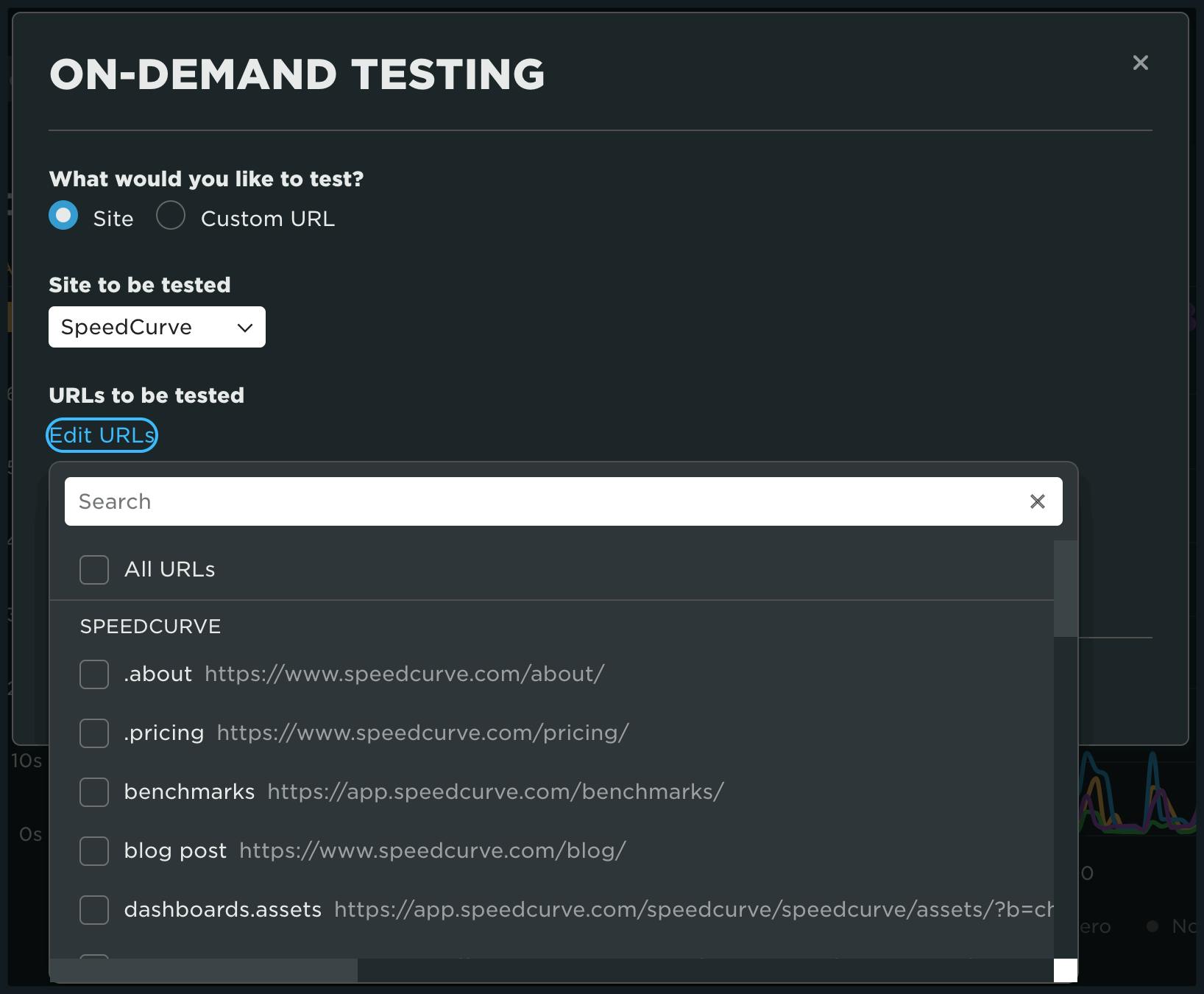The width and height of the screenshot is (1204, 994).
Task: Open the speedcurve.com/about URL link
Action: coord(403,674)
